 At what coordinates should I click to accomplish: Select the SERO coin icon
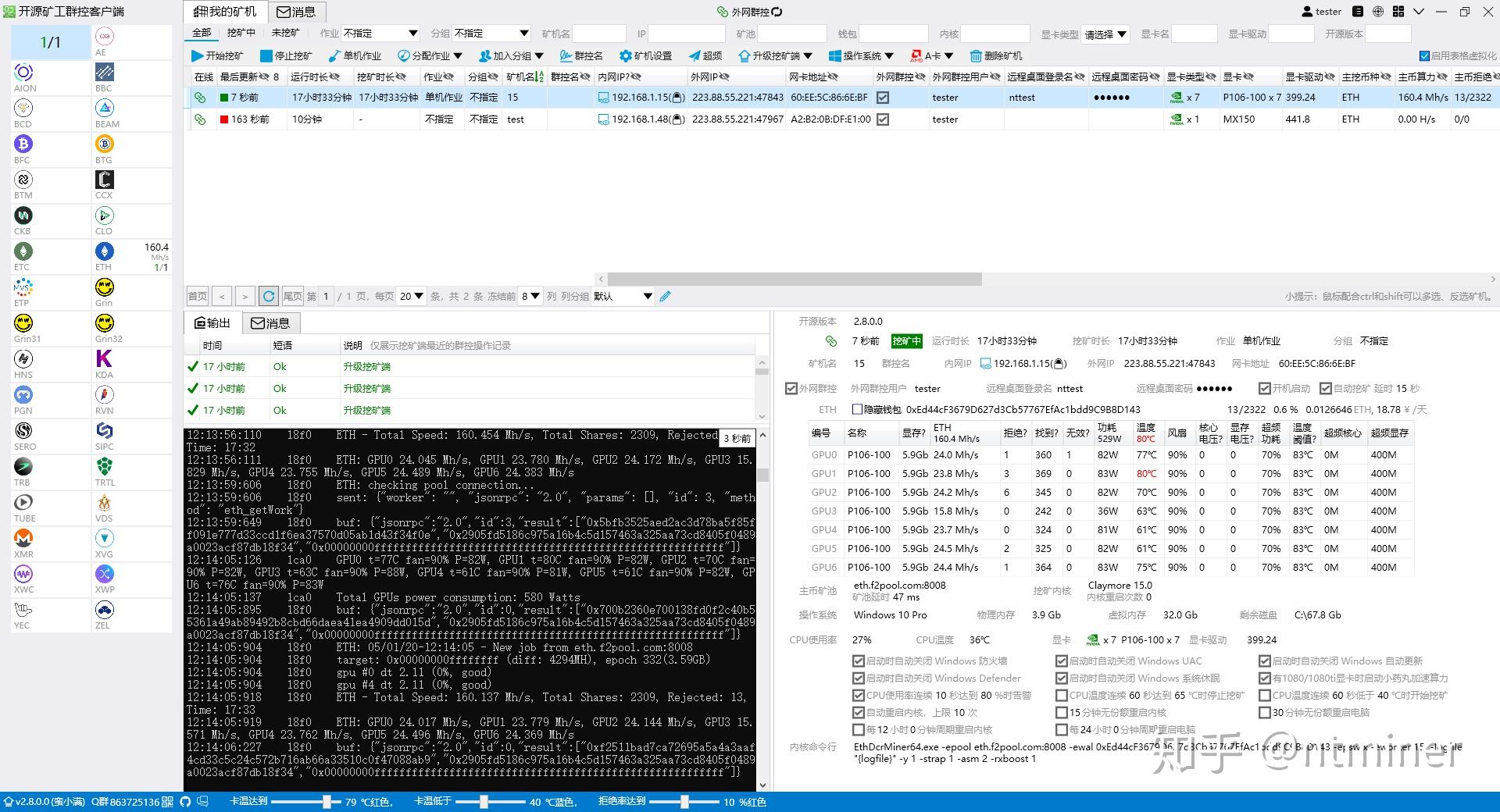[23, 430]
